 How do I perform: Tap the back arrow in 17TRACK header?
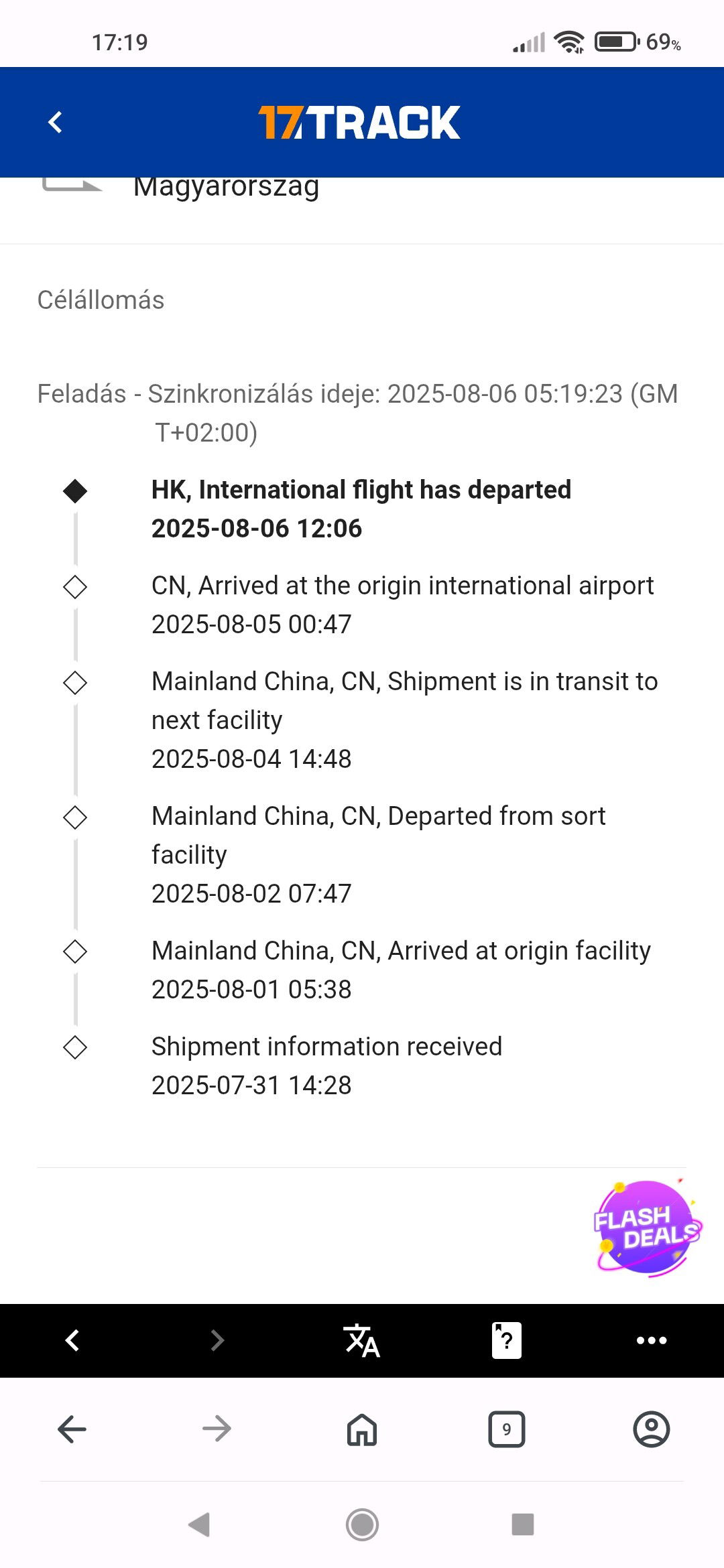[56, 122]
